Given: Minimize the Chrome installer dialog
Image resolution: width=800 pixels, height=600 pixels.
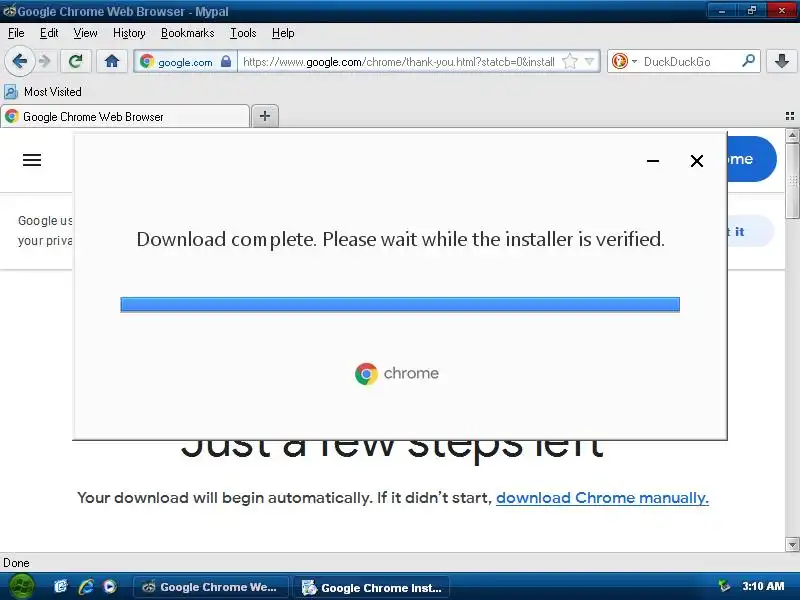Looking at the screenshot, I should click(653, 161).
